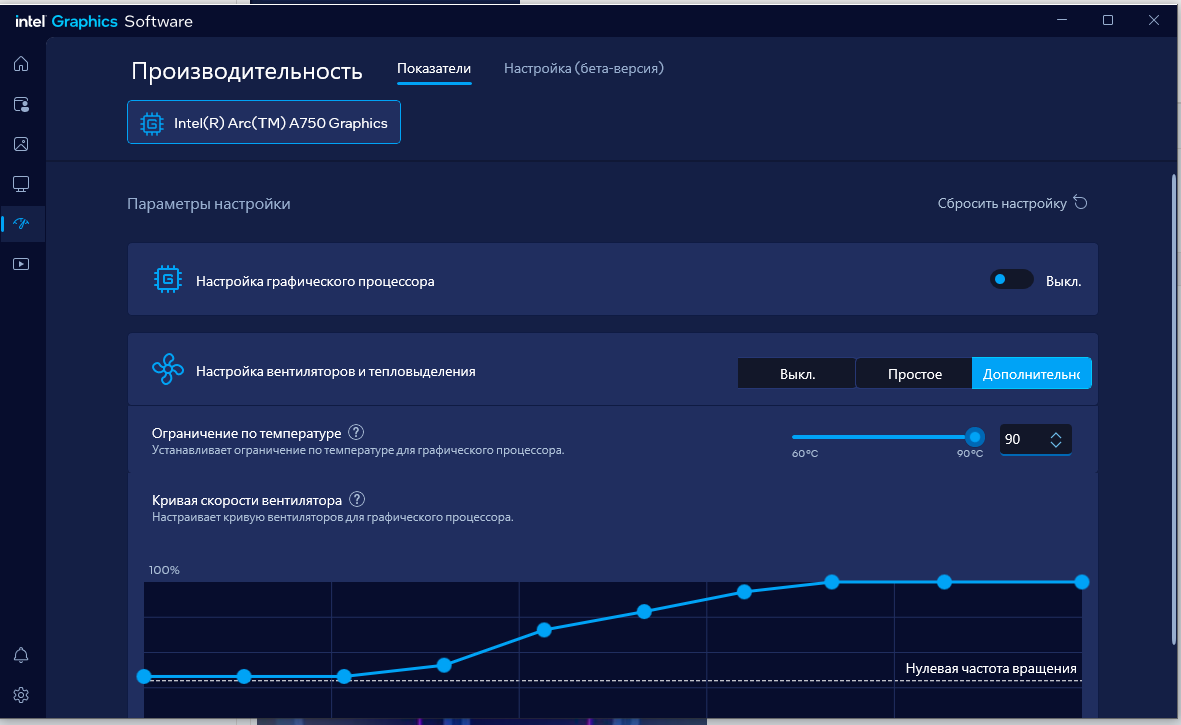Click the 60°C label under the slider

click(x=804, y=454)
